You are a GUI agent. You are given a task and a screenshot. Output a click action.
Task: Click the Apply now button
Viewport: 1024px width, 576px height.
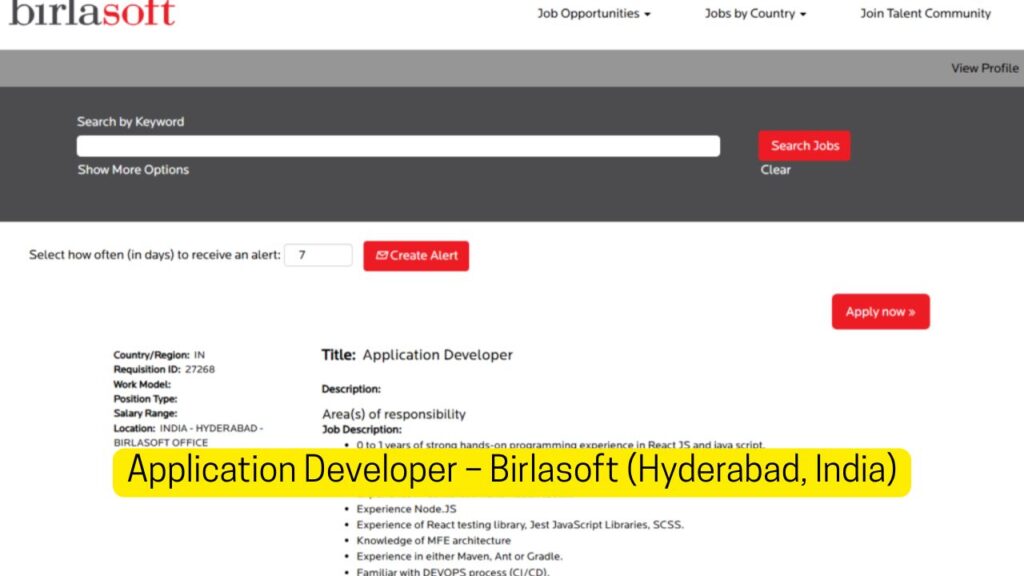coord(880,312)
